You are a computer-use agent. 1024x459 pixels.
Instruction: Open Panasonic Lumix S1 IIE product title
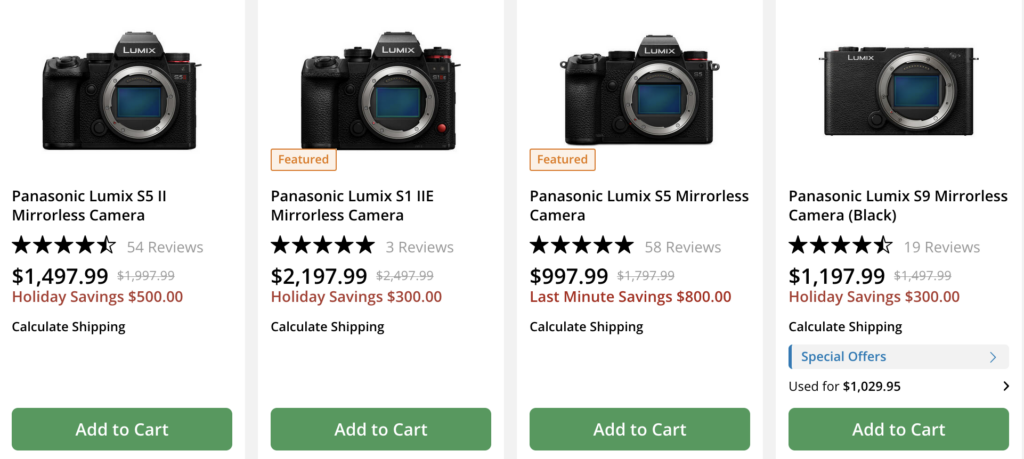click(x=355, y=206)
